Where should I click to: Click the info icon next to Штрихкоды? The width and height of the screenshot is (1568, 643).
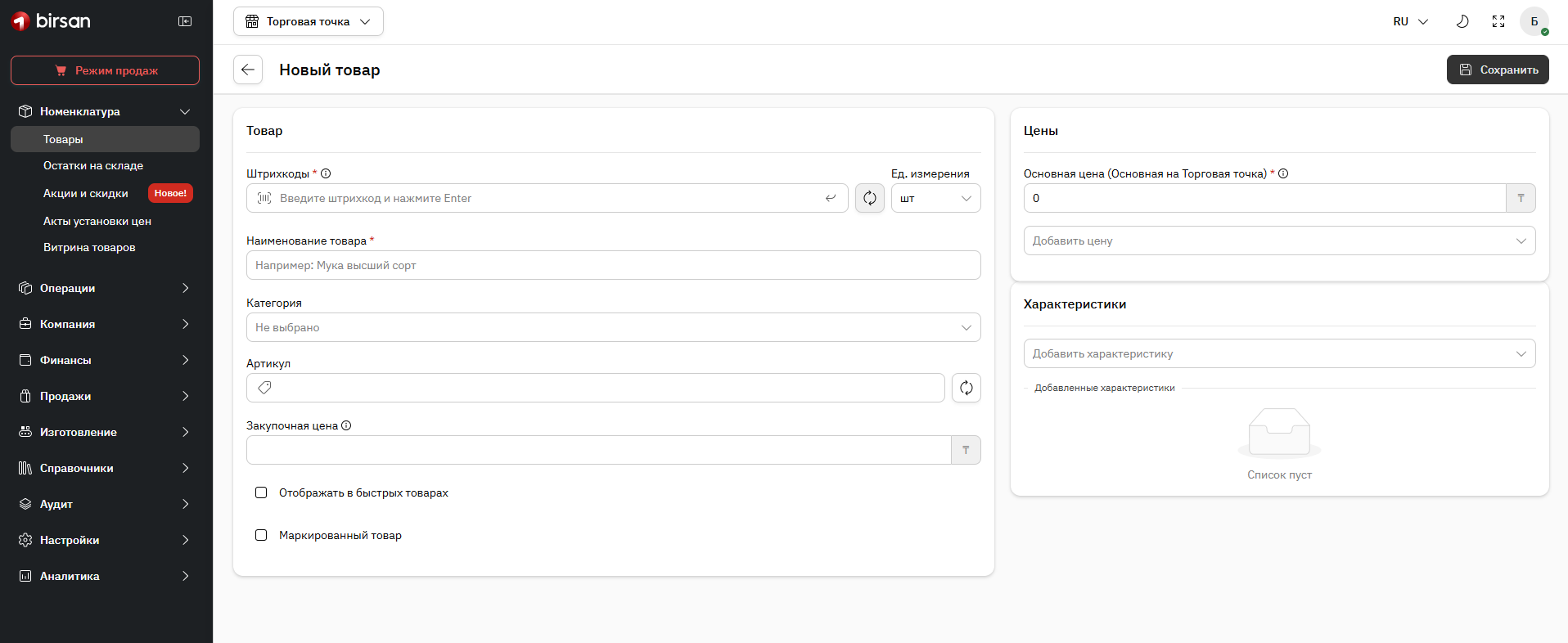tap(326, 173)
